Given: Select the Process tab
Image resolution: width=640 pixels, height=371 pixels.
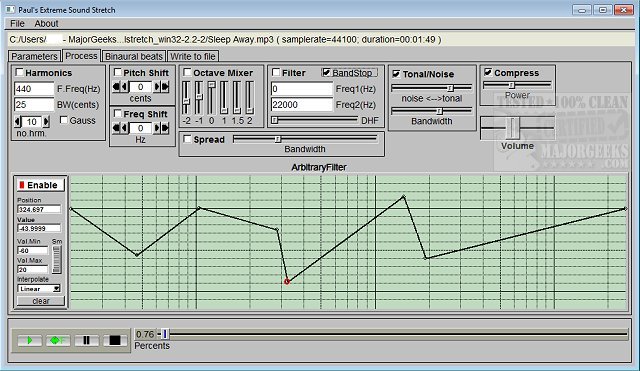Looking at the screenshot, I should (81, 56).
